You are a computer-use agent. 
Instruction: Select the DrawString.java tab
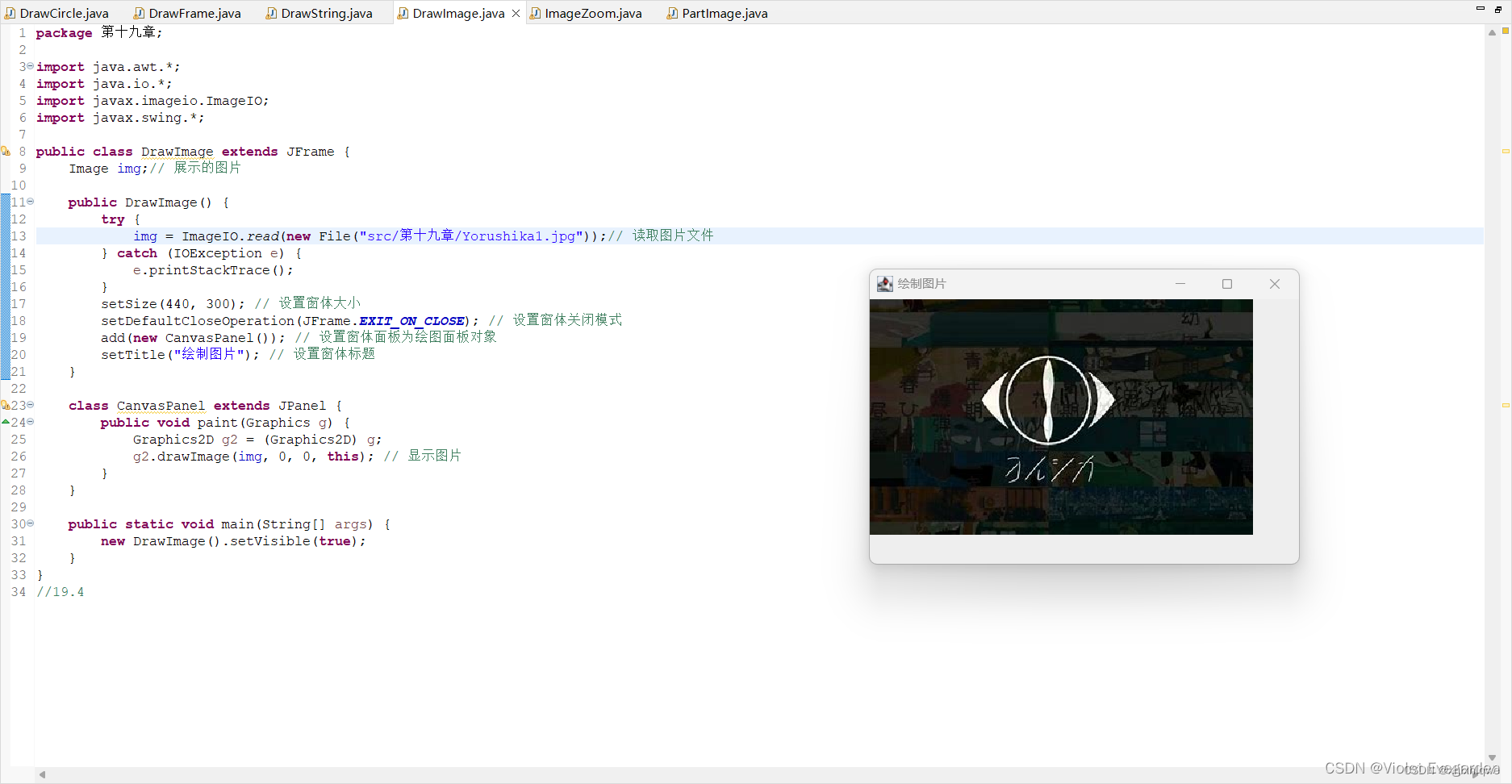pos(320,13)
